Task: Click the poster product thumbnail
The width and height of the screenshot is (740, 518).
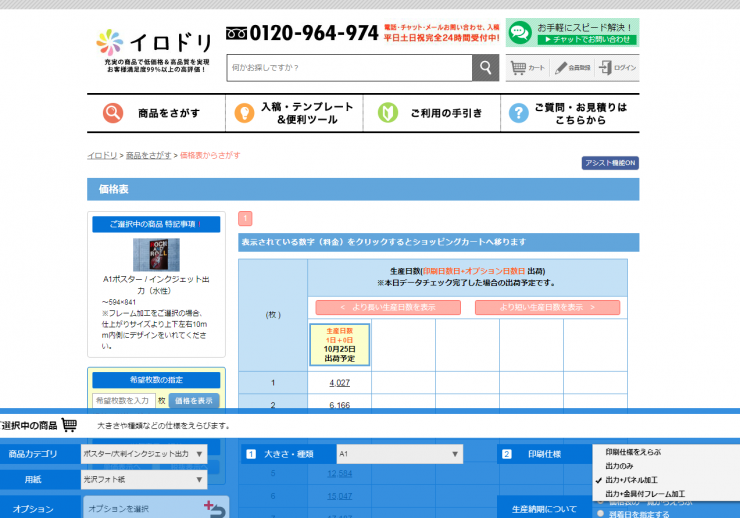Action: [156, 255]
